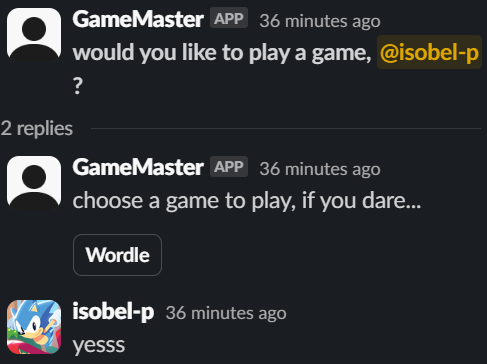The width and height of the screenshot is (487, 364).
Task: Click the "if you dare..." text ending
Action: [361, 201]
